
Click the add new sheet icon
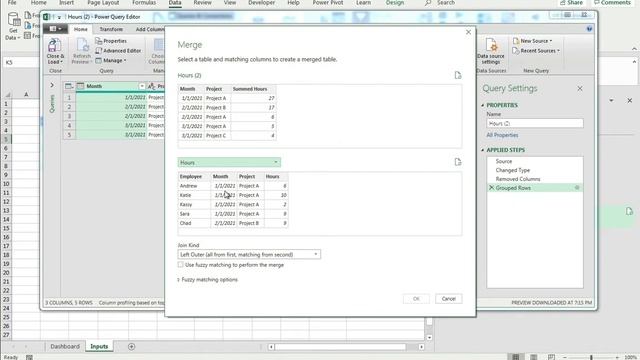pos(131,347)
